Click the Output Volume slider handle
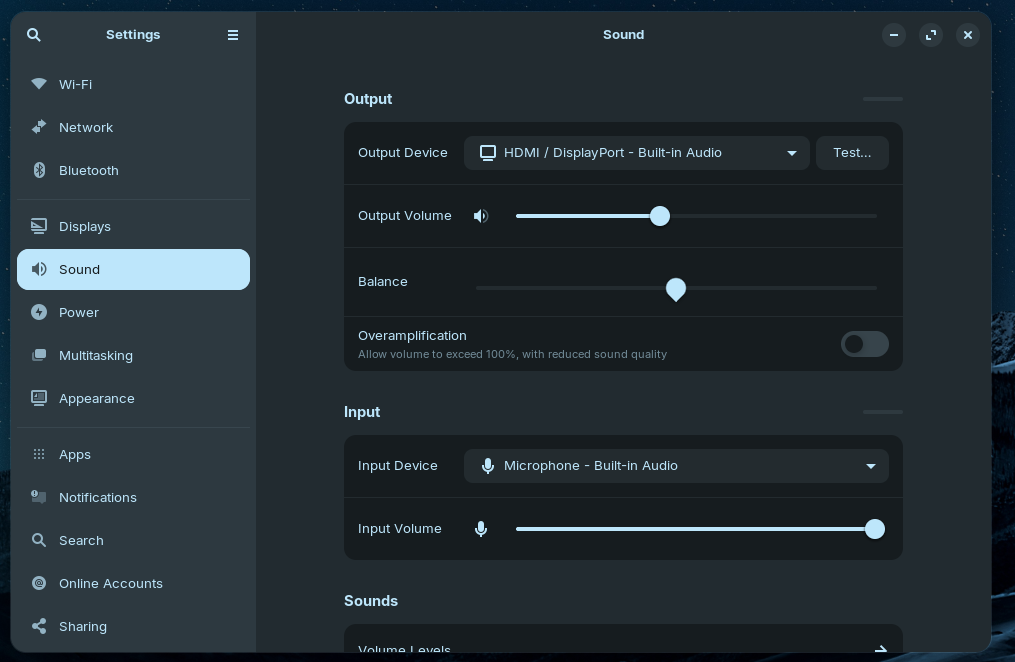Screen dimensions: 1015x662 click(660, 216)
